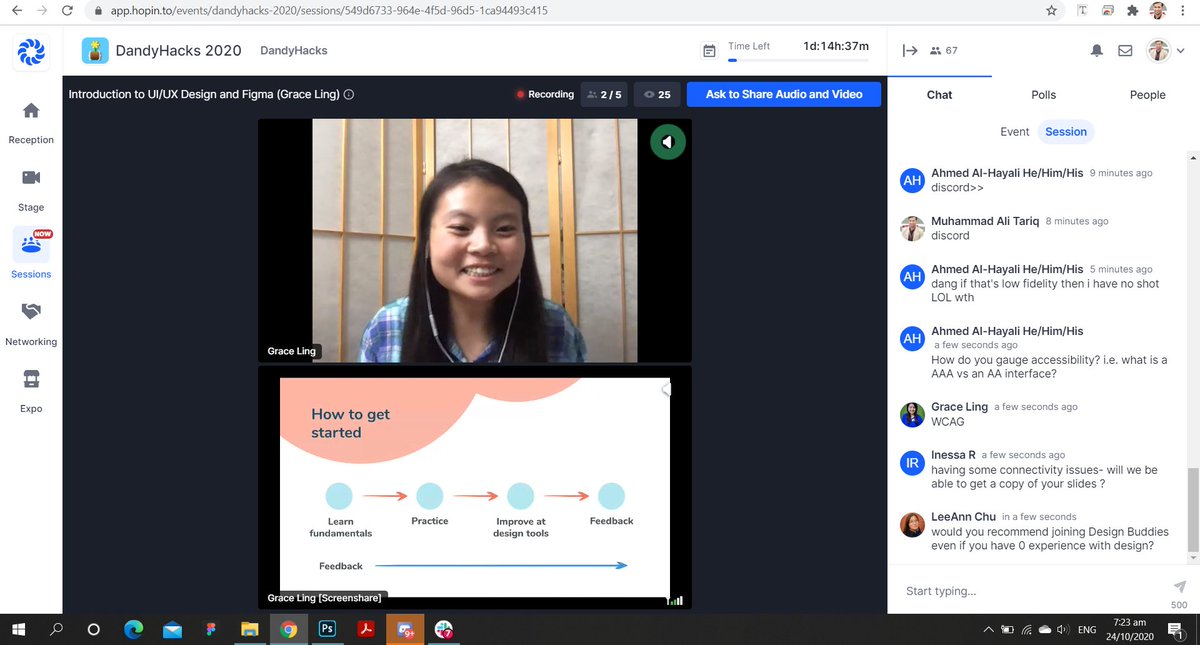Open Chrome's three-dot menu
1200x645 pixels.
[x=1182, y=10]
